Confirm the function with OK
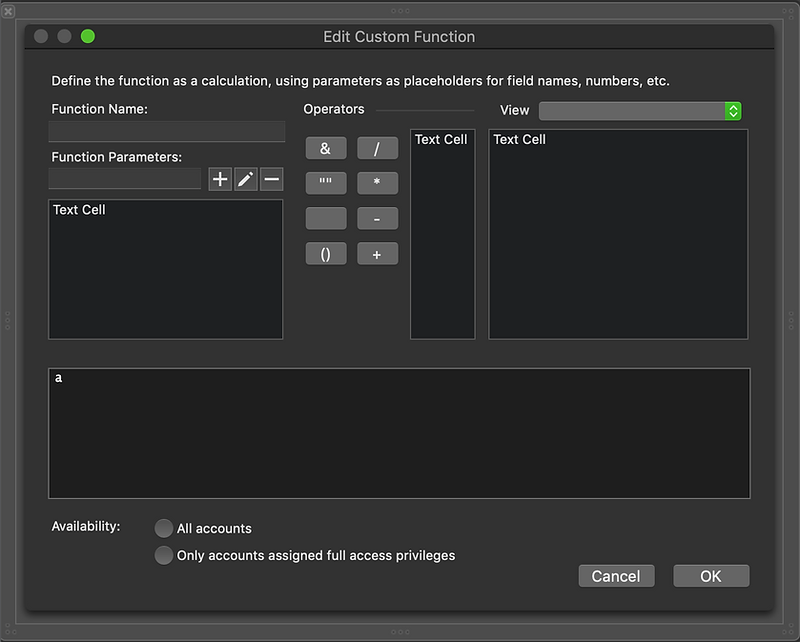 (x=711, y=576)
